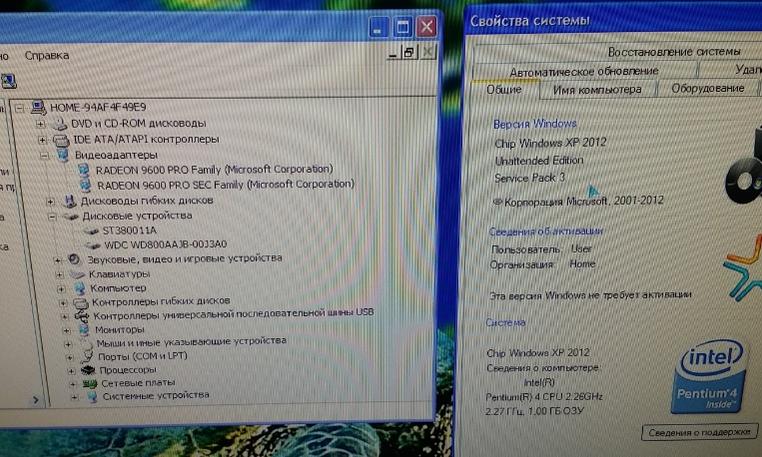Click the Device Manager toolbar computer icon
Viewport: 762px width, 457px height.
8,81
